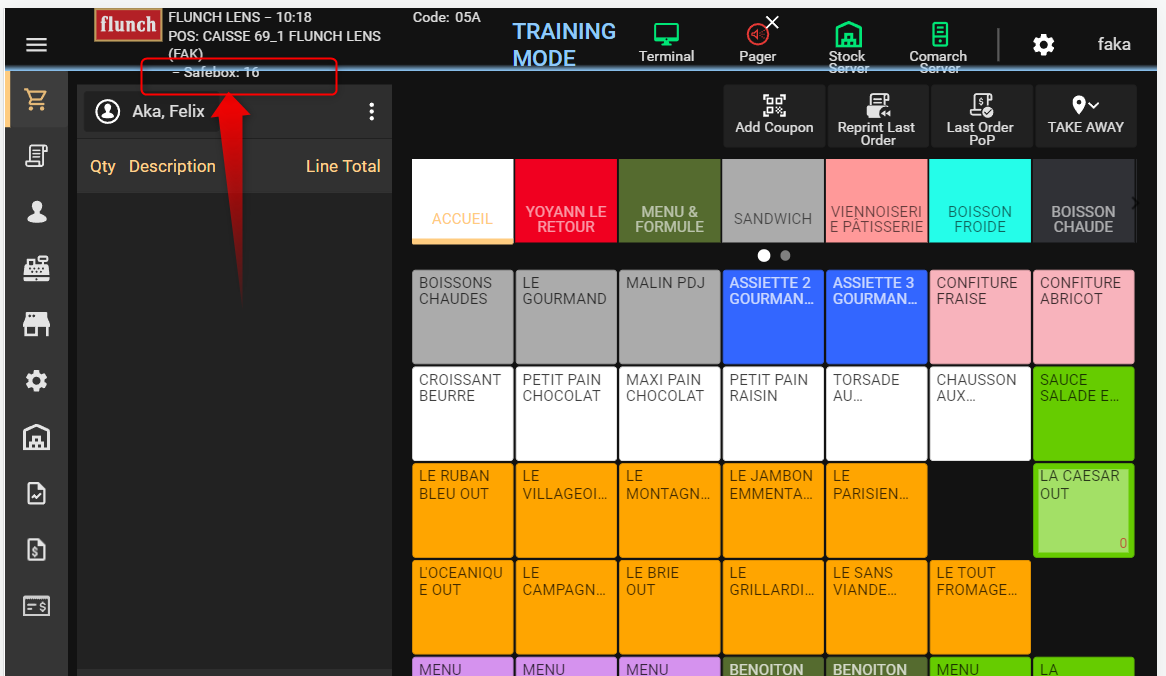This screenshot has height=676, width=1166.
Task: Expand the TAKE AWAY order type dropdown
Action: 1085,116
